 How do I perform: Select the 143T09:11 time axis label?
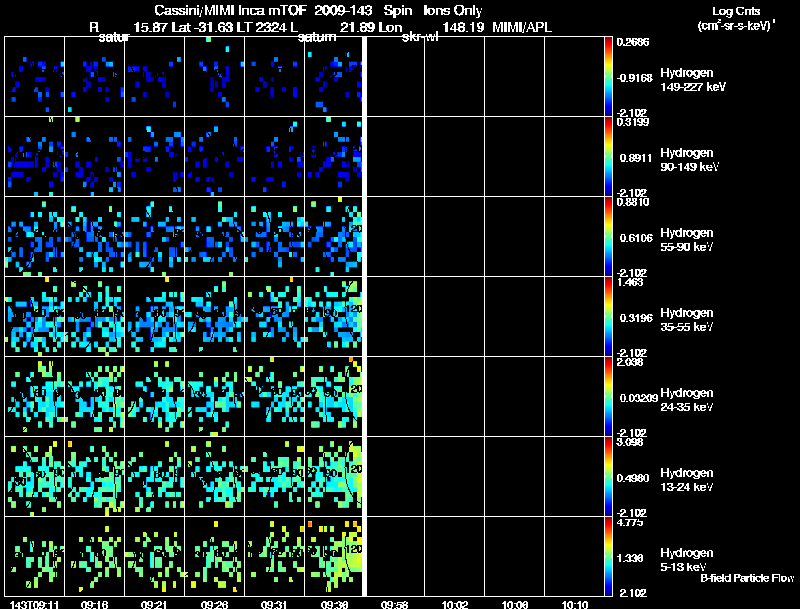point(33,604)
